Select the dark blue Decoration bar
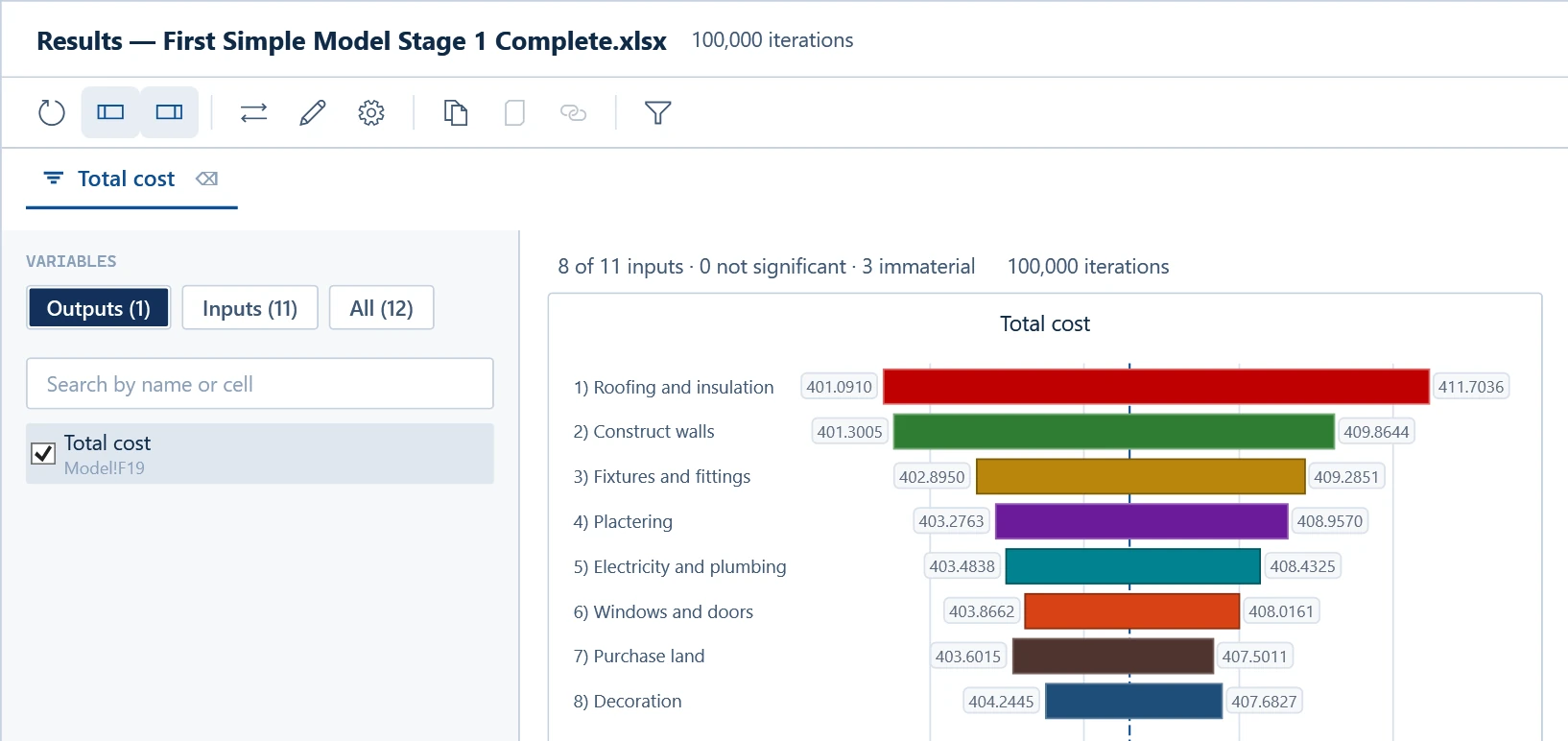The image size is (1568, 741). [1134, 701]
